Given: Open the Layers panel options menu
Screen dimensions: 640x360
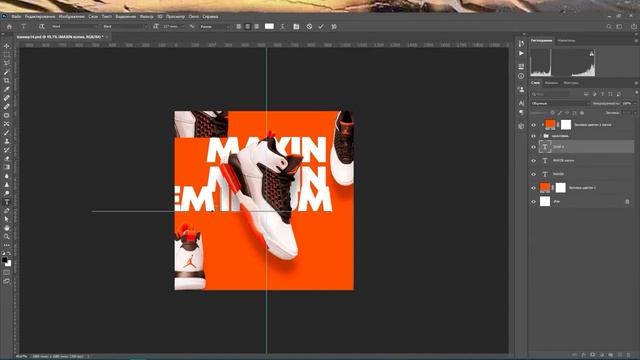Looking at the screenshot, I should [x=636, y=83].
